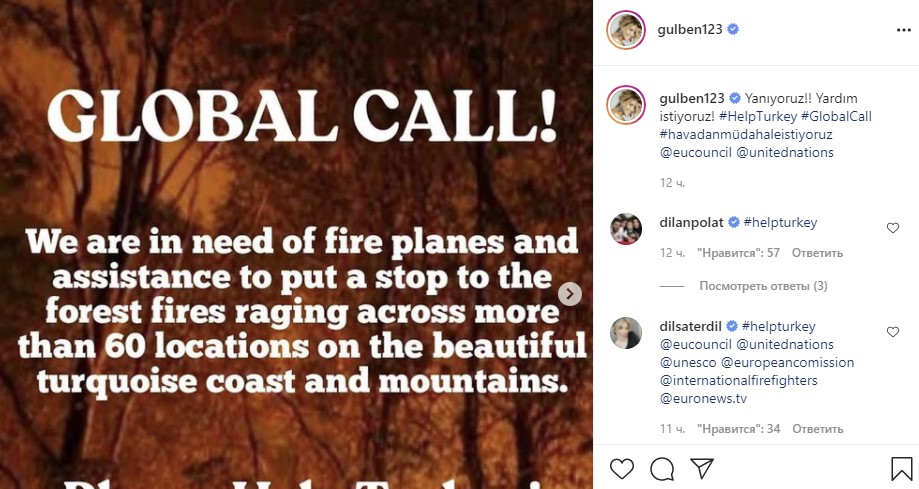The image size is (919, 489).
Task: Like the post with the heart icon
Action: click(x=622, y=468)
